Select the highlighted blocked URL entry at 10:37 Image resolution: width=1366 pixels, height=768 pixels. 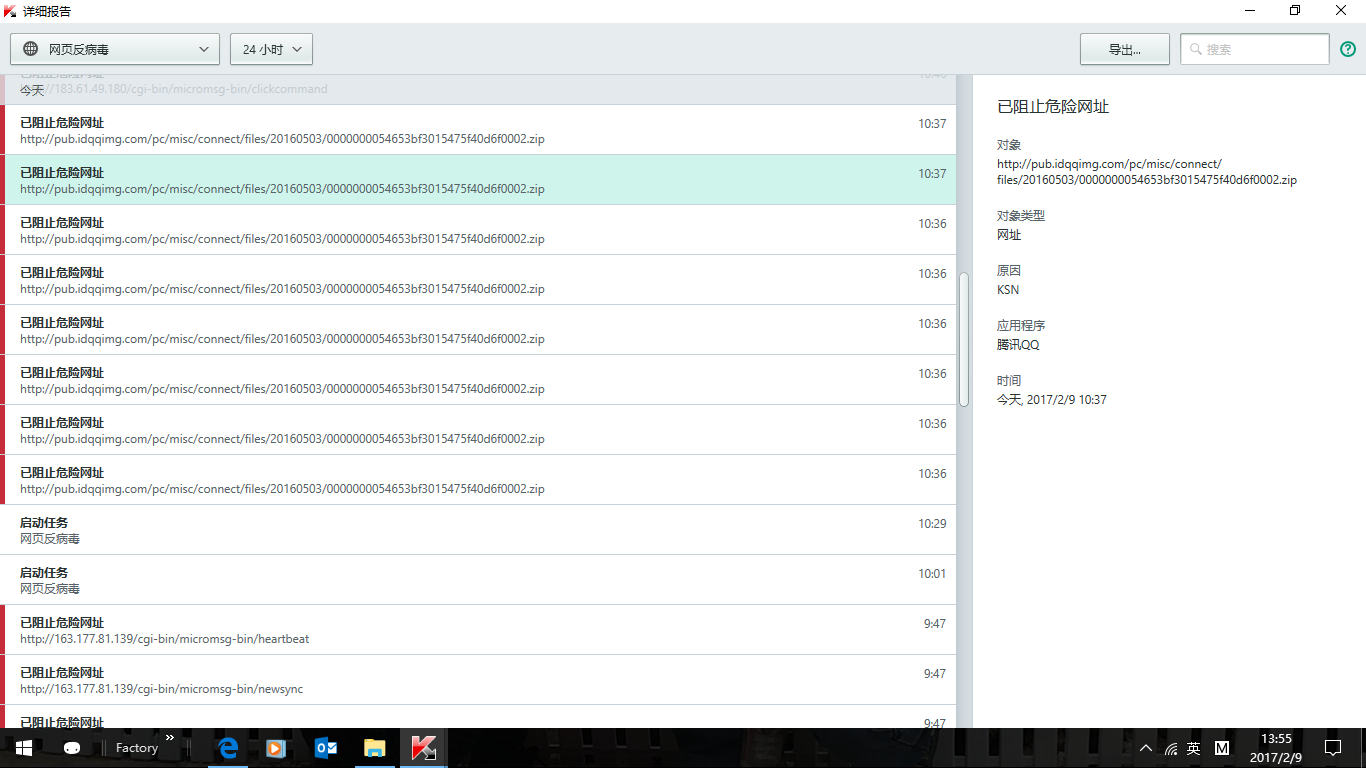coord(480,180)
